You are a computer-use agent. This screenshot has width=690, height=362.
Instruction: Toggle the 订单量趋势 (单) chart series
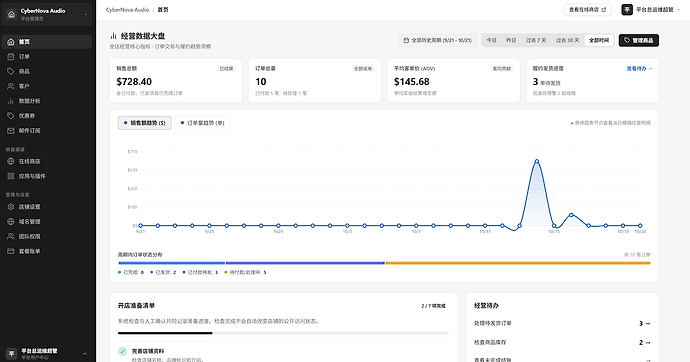pos(202,123)
